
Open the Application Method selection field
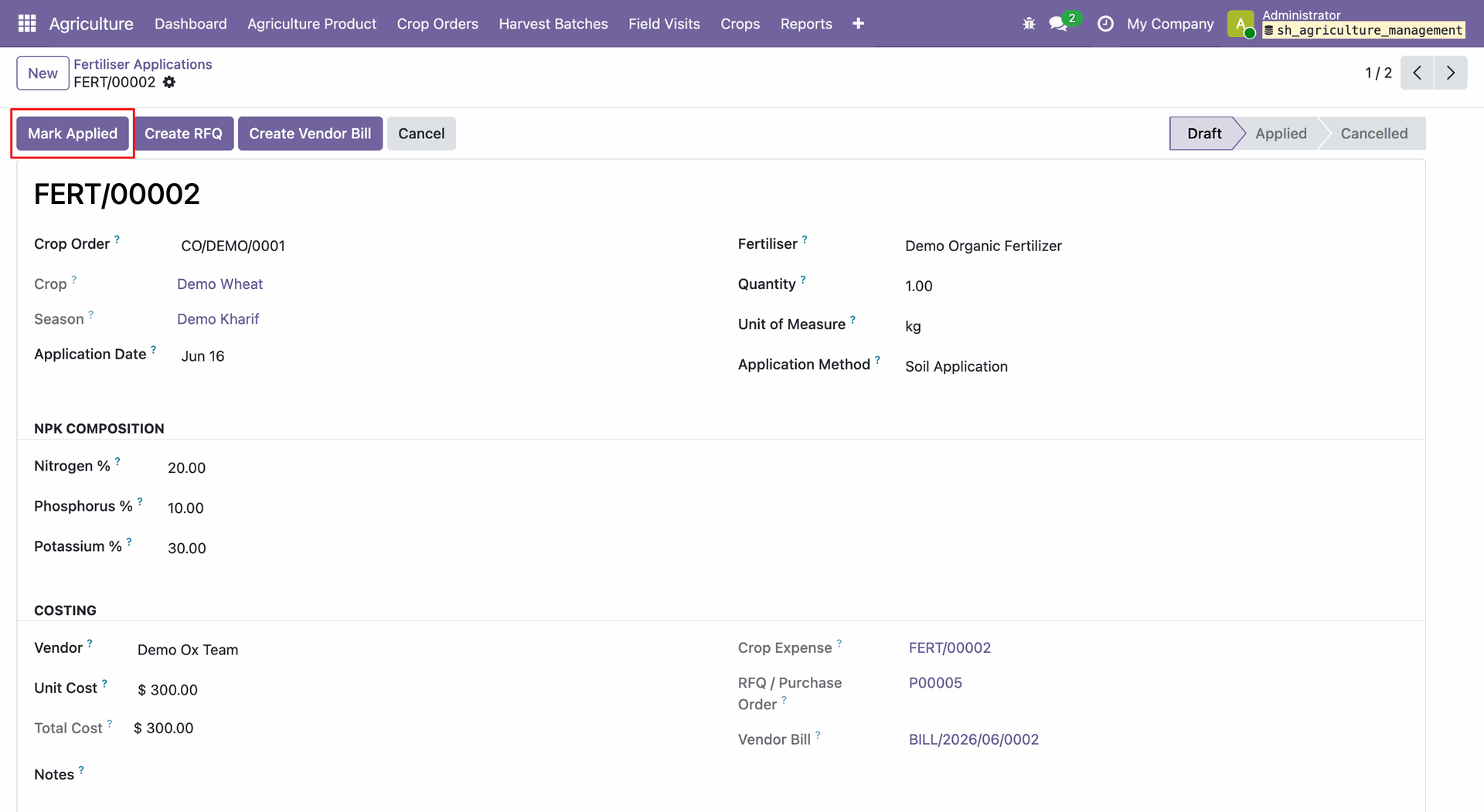(1156, 366)
